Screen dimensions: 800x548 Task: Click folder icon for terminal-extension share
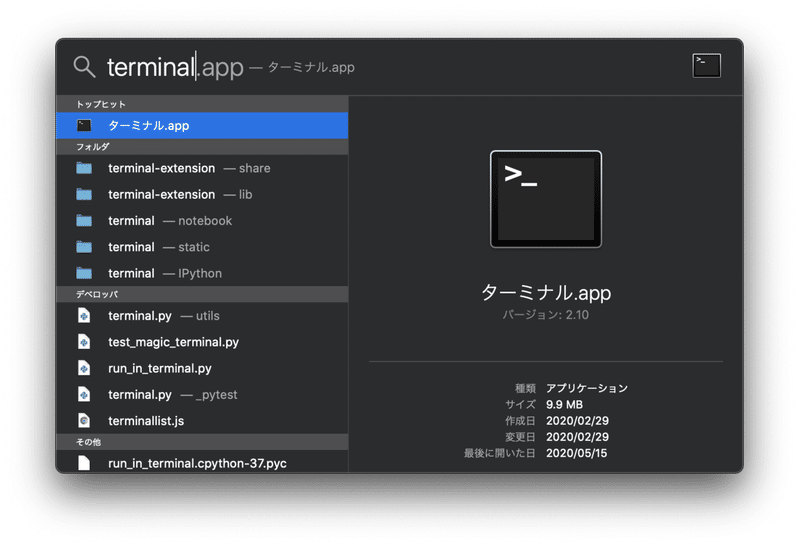click(84, 168)
